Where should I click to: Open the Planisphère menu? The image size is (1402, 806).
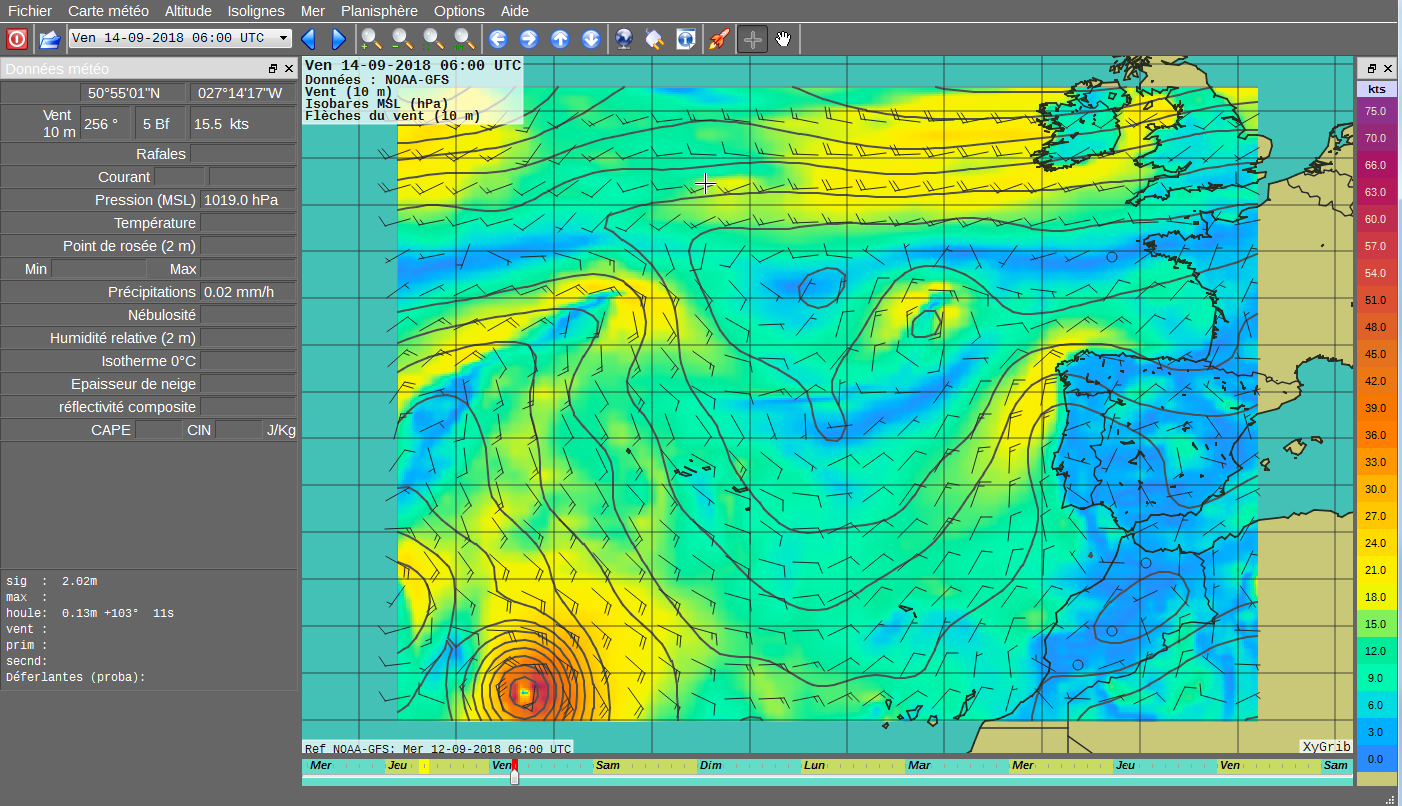379,11
